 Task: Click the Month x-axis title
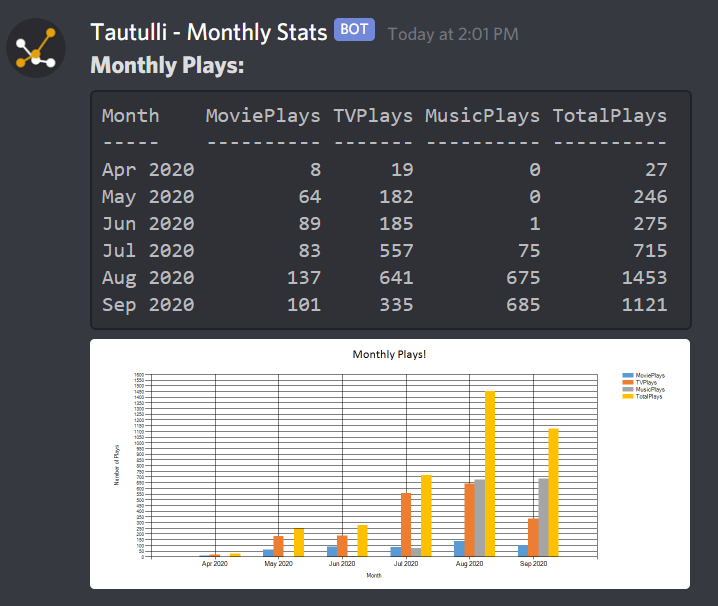pyautogui.click(x=374, y=575)
